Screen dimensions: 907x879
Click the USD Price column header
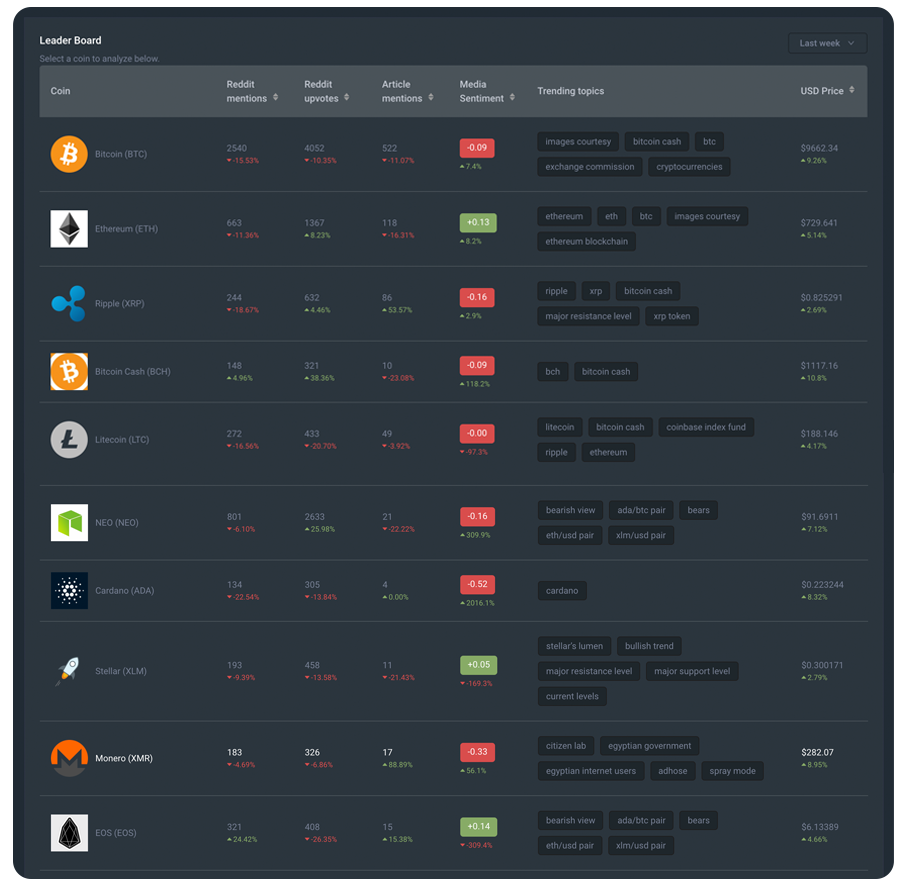[x=821, y=91]
